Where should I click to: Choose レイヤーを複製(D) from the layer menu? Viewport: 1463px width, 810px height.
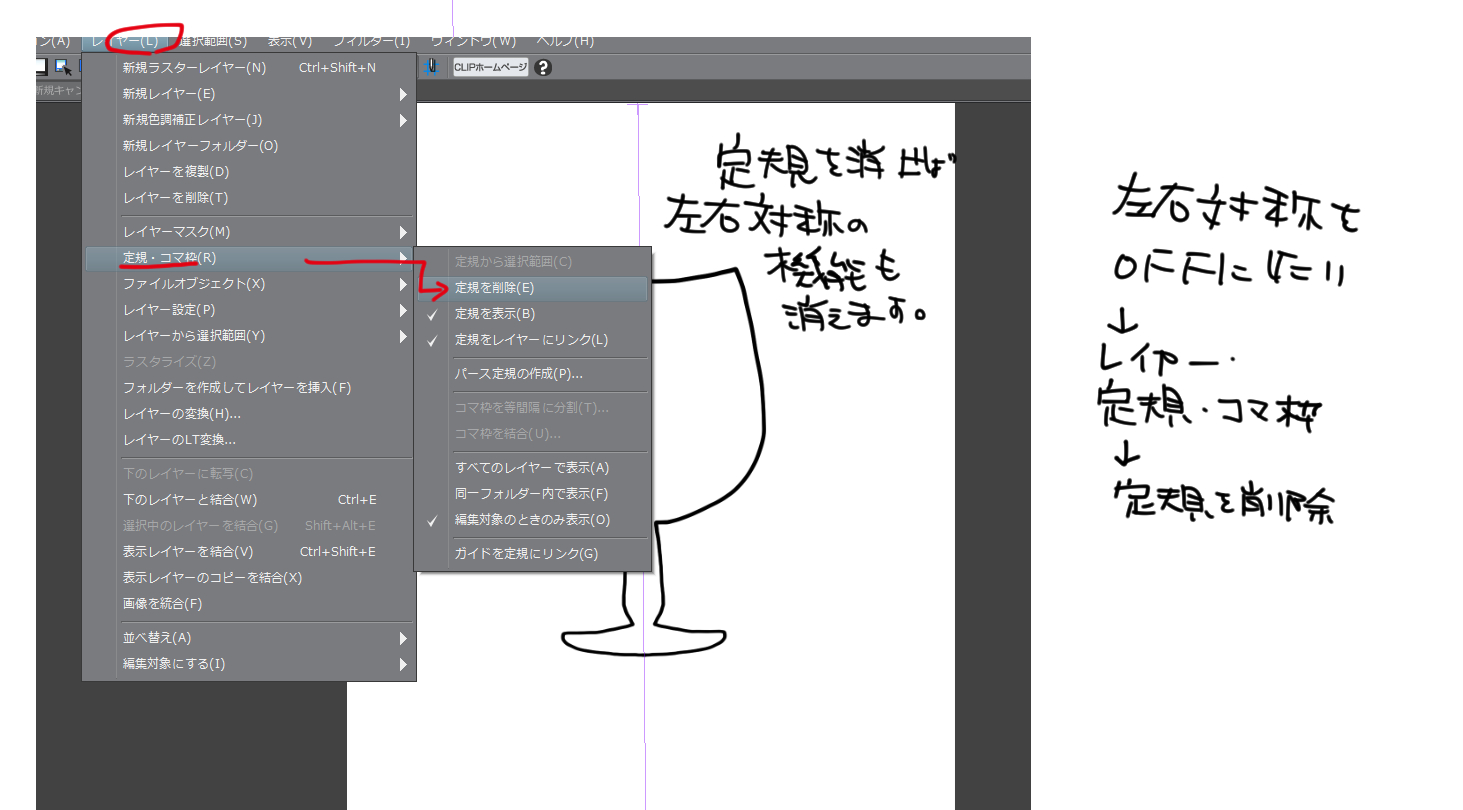click(x=175, y=172)
